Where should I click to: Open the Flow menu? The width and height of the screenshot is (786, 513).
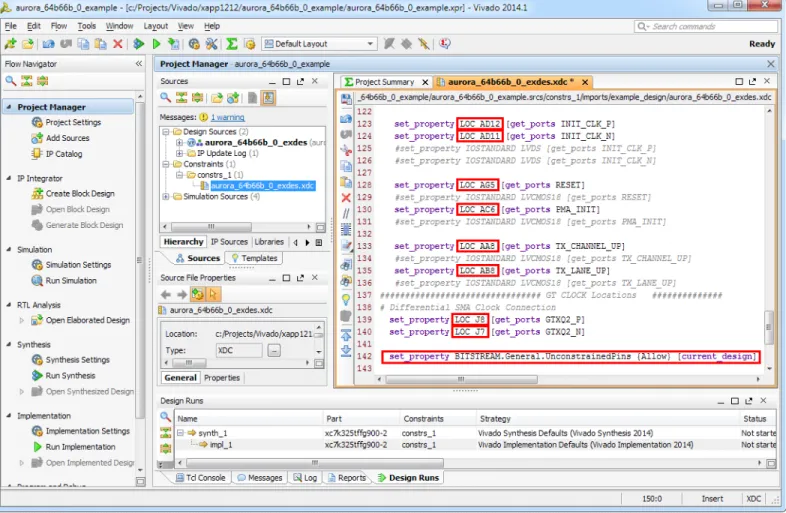pyautogui.click(x=59, y=26)
